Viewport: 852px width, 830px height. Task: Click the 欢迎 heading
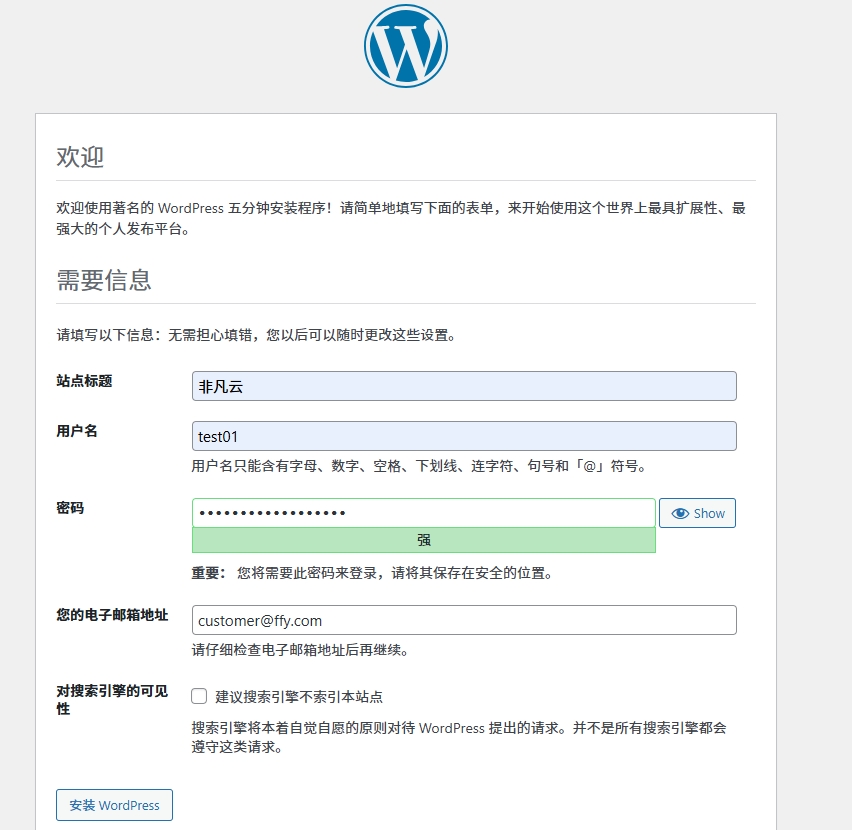[x=80, y=157]
